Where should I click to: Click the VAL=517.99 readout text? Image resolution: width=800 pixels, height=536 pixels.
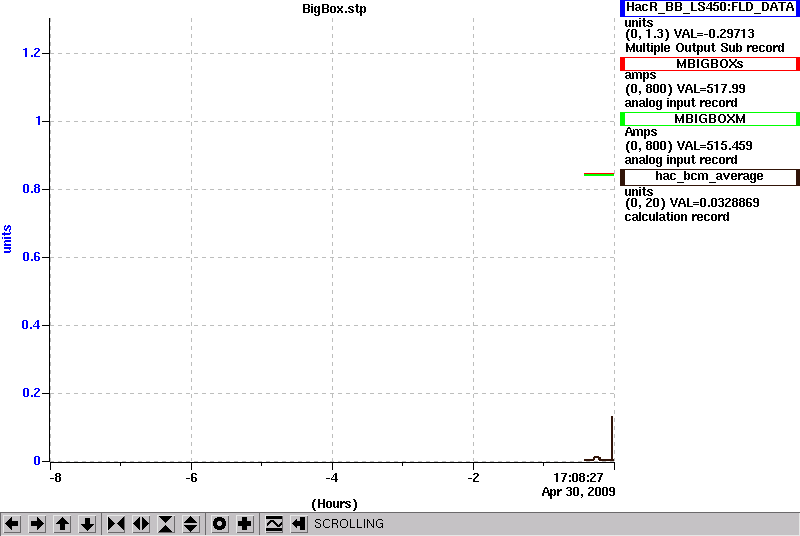click(x=710, y=89)
